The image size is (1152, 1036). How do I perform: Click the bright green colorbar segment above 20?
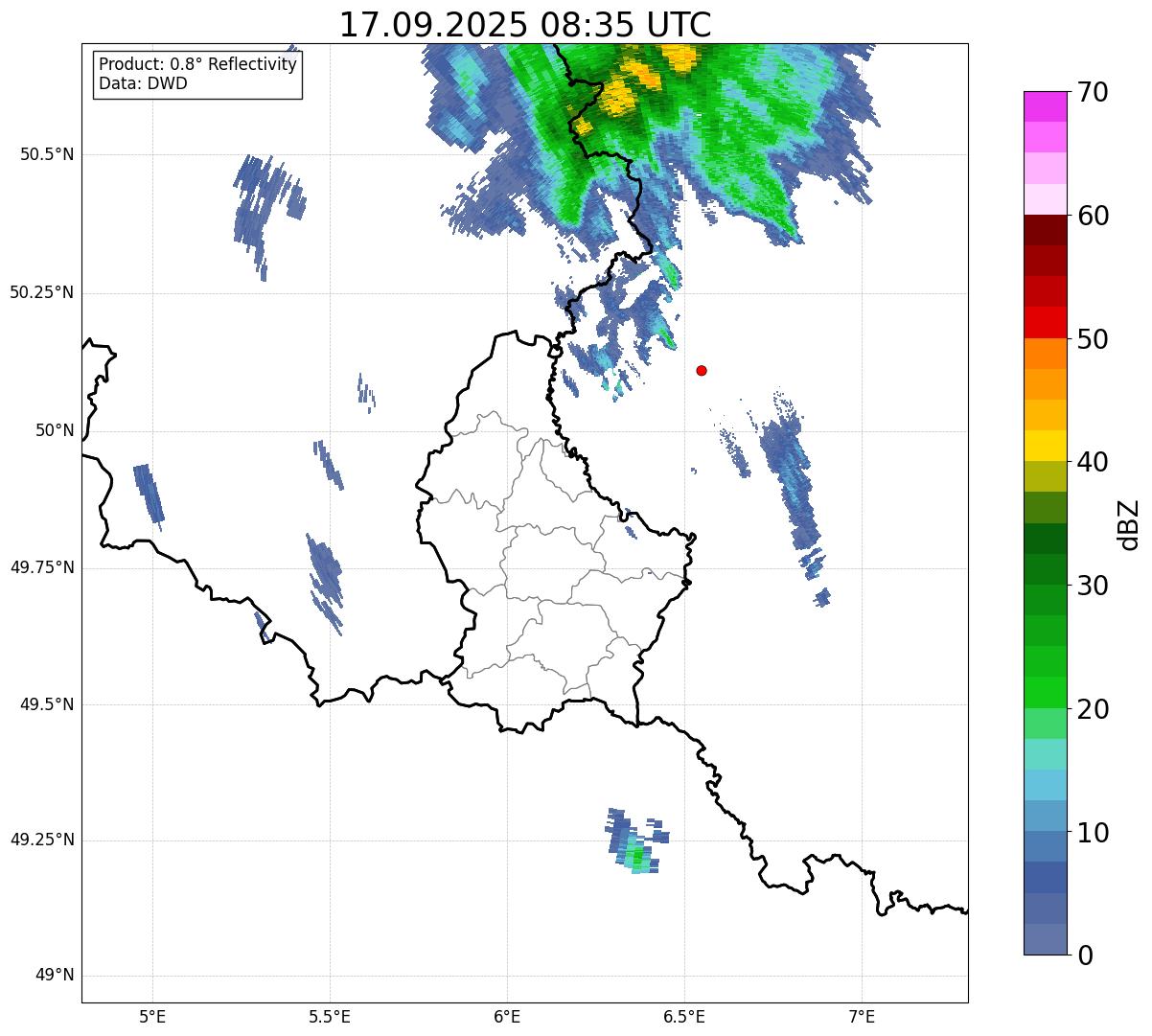tap(1045, 693)
